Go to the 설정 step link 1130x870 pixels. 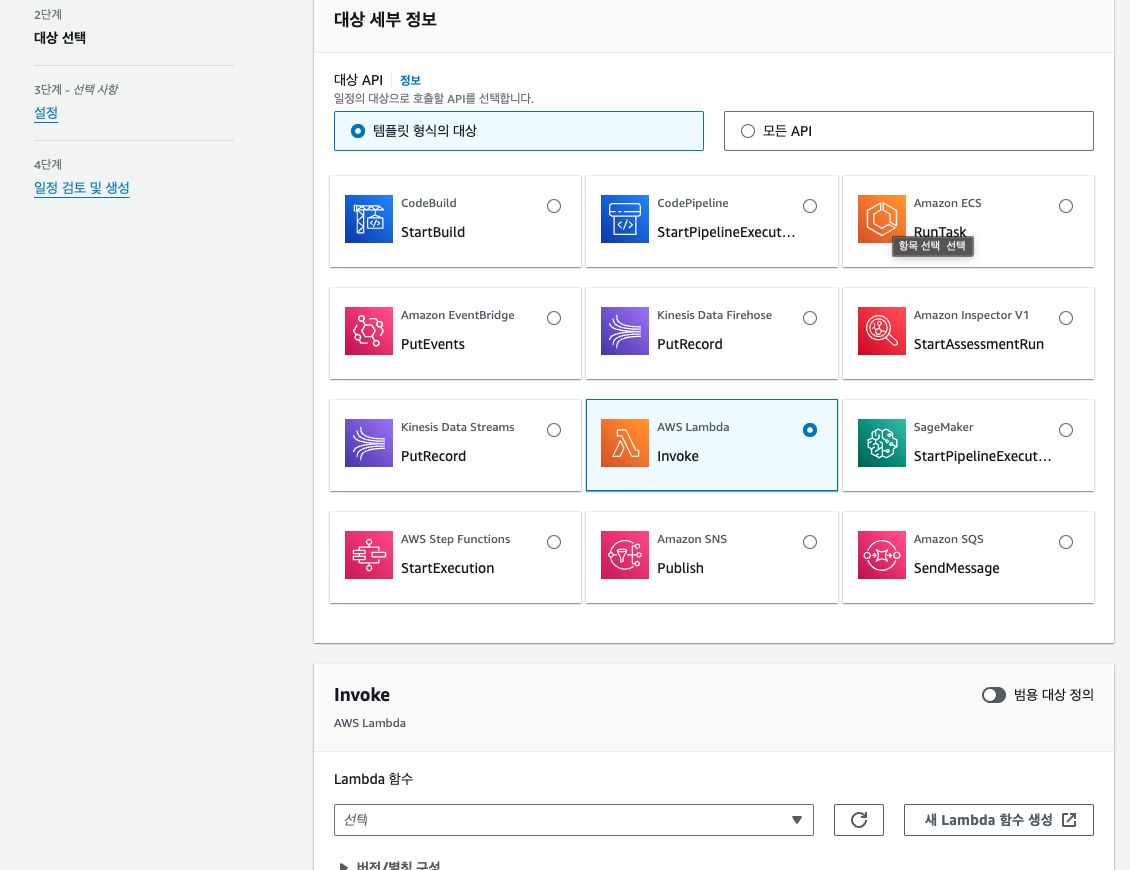(45, 113)
